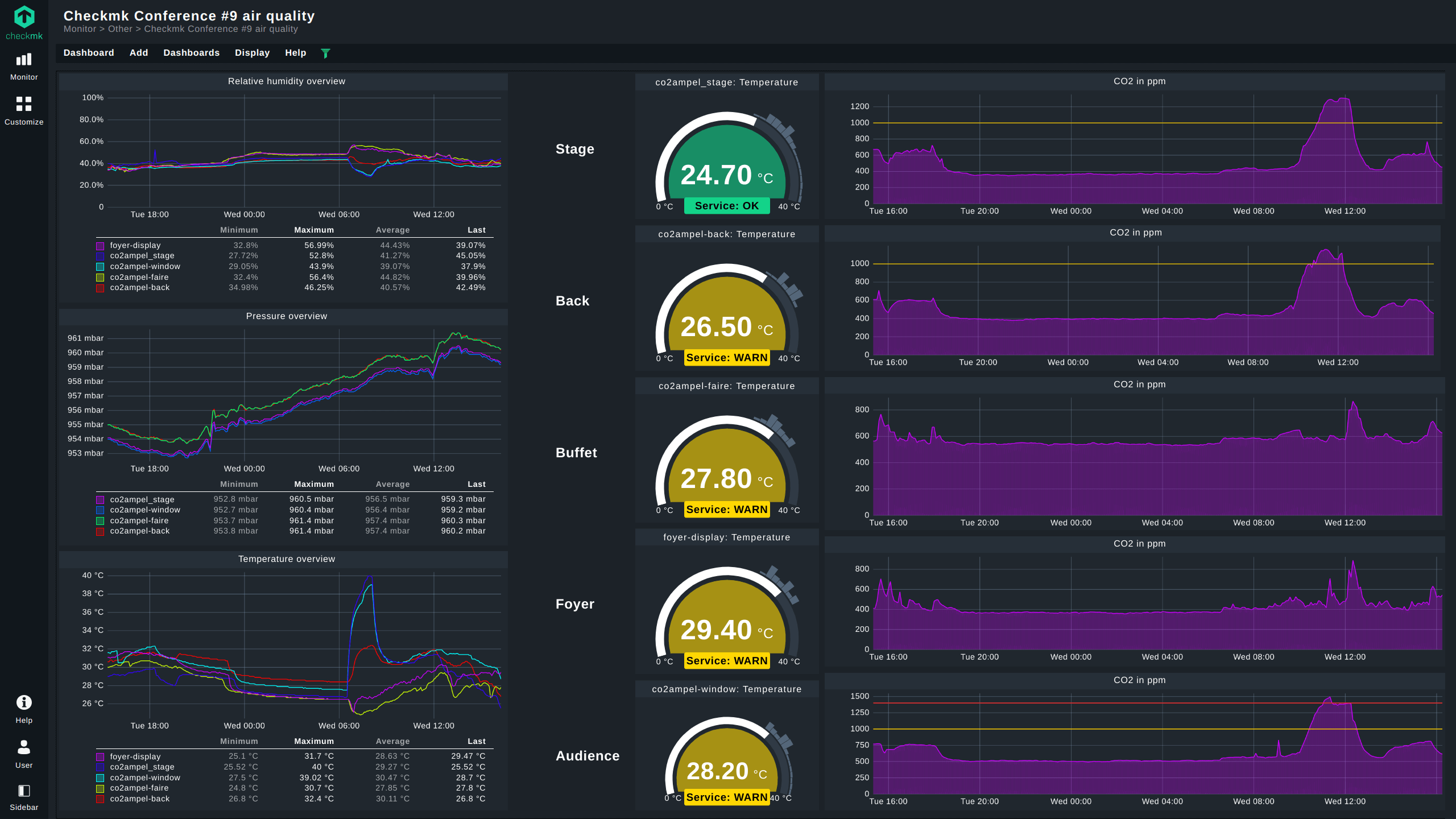Image resolution: width=1456 pixels, height=819 pixels.
Task: Follow the Other breadcrumb link
Action: 120,29
